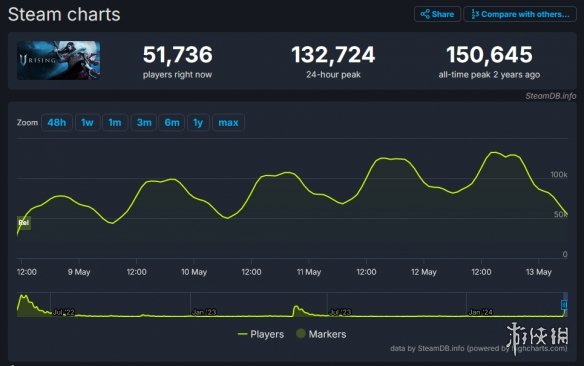This screenshot has width=584, height=366.
Task: Click the Jul '22 navigator label
Action: point(64,312)
